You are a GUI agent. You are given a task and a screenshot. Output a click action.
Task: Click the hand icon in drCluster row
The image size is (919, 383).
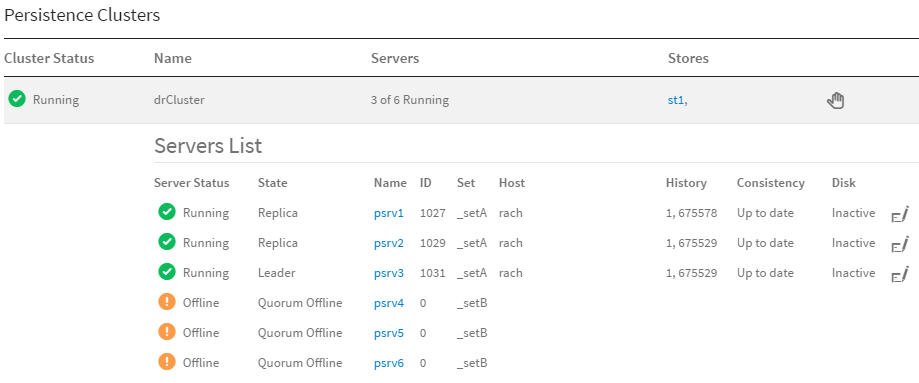coord(835,100)
